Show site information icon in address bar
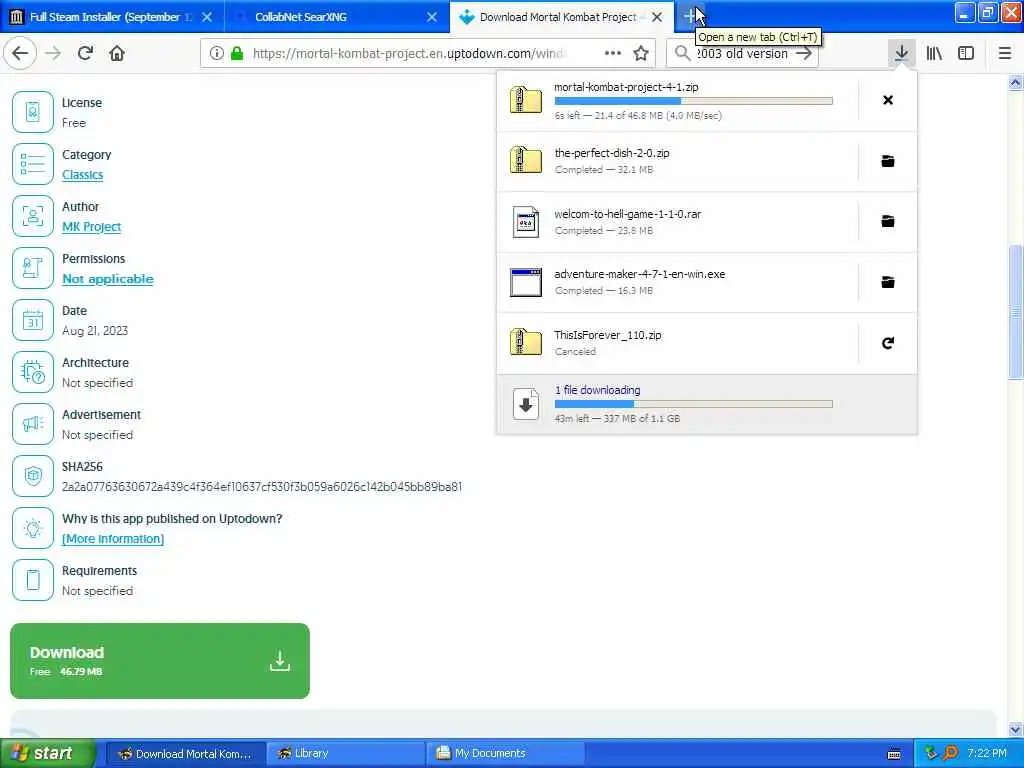The height and width of the screenshot is (768, 1024). 216,54
